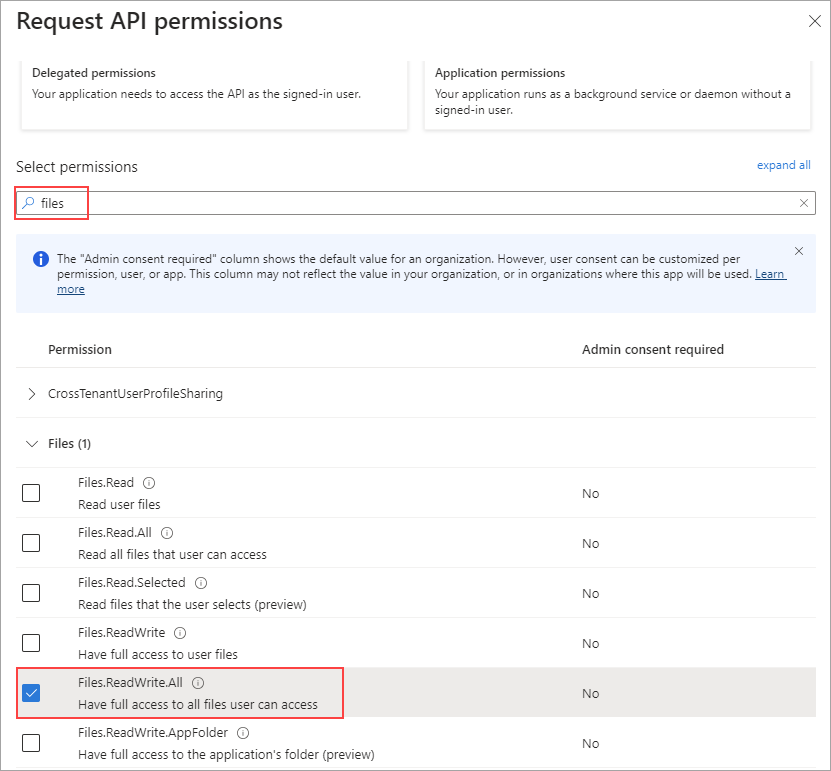This screenshot has width=831, height=771.
Task: Enable the Files.Read.Selected permission
Action: click(30, 592)
